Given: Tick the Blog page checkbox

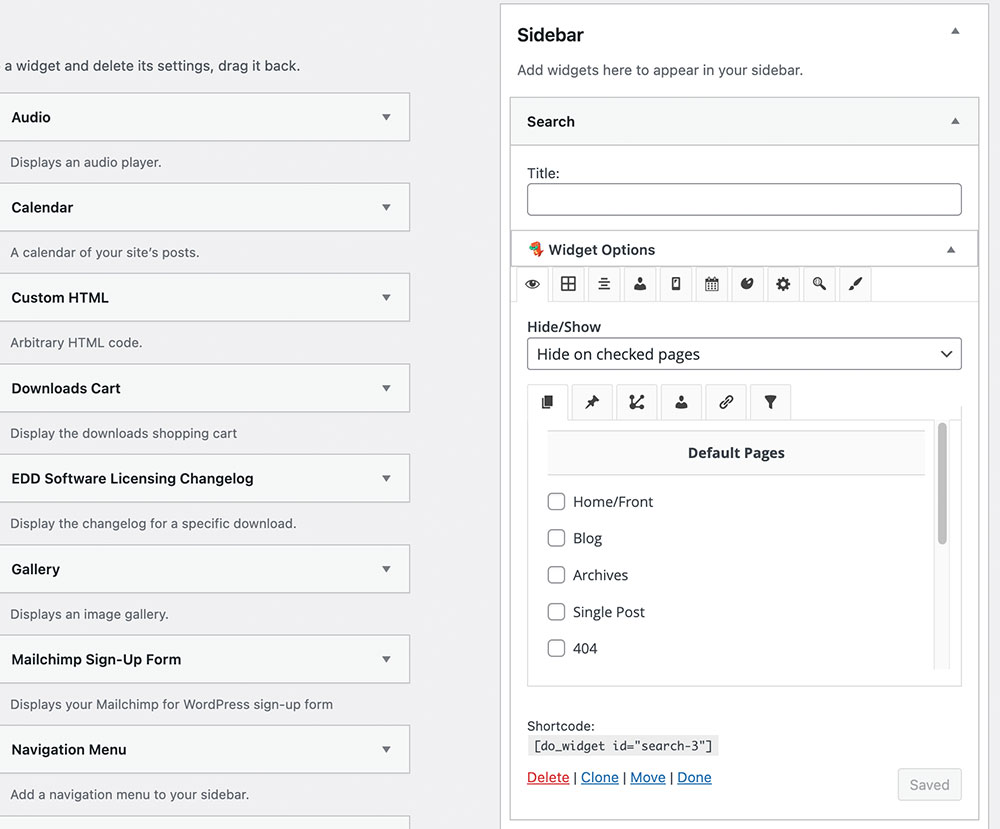Looking at the screenshot, I should pyautogui.click(x=557, y=538).
